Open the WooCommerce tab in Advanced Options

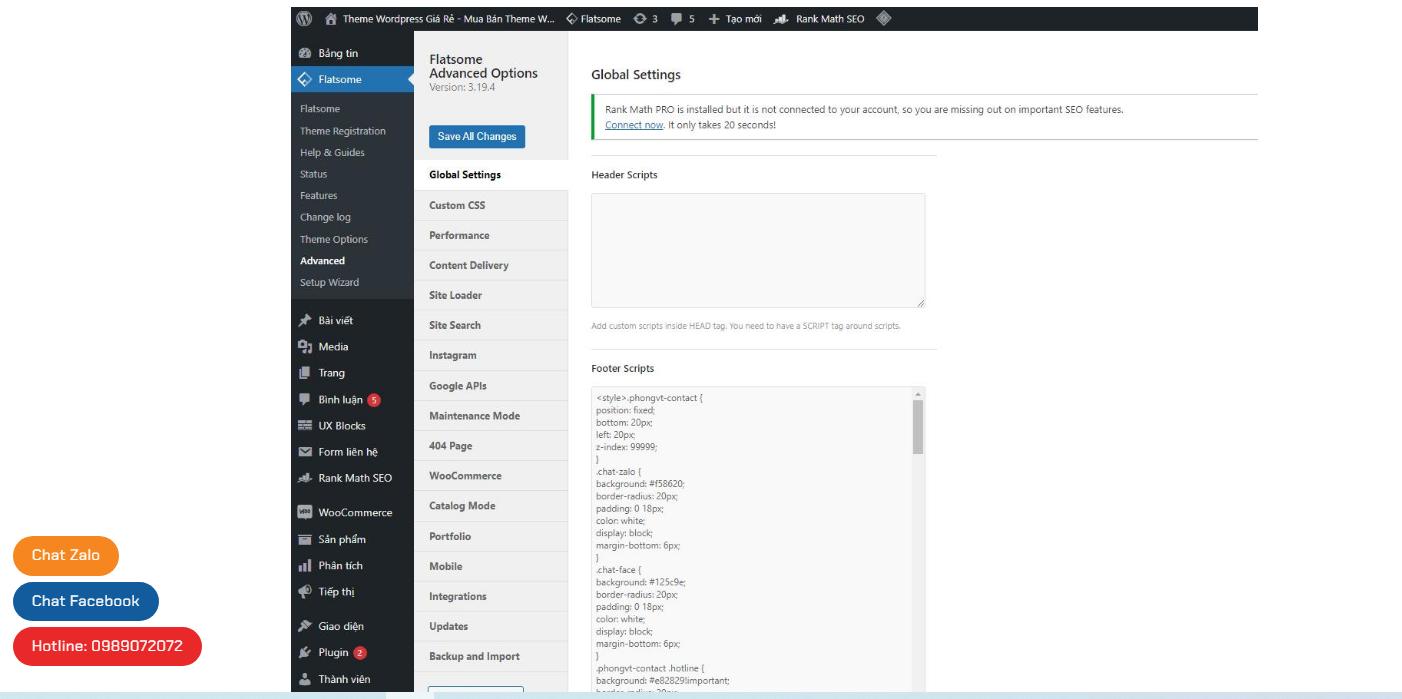491,476
